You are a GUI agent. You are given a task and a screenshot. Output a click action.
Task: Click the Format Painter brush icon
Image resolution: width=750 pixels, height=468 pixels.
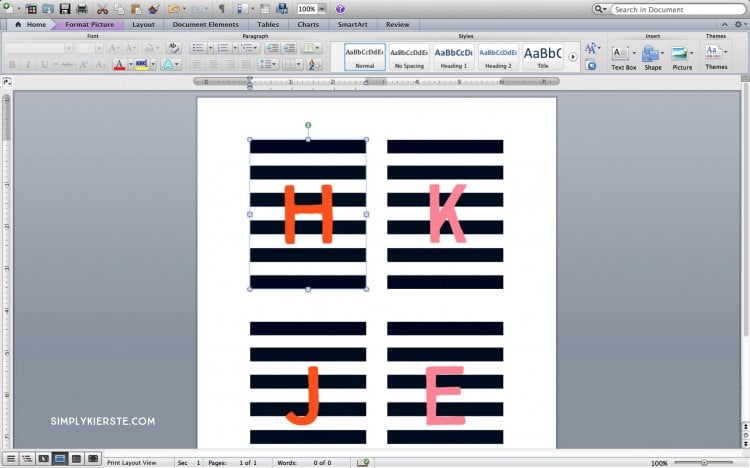point(153,9)
